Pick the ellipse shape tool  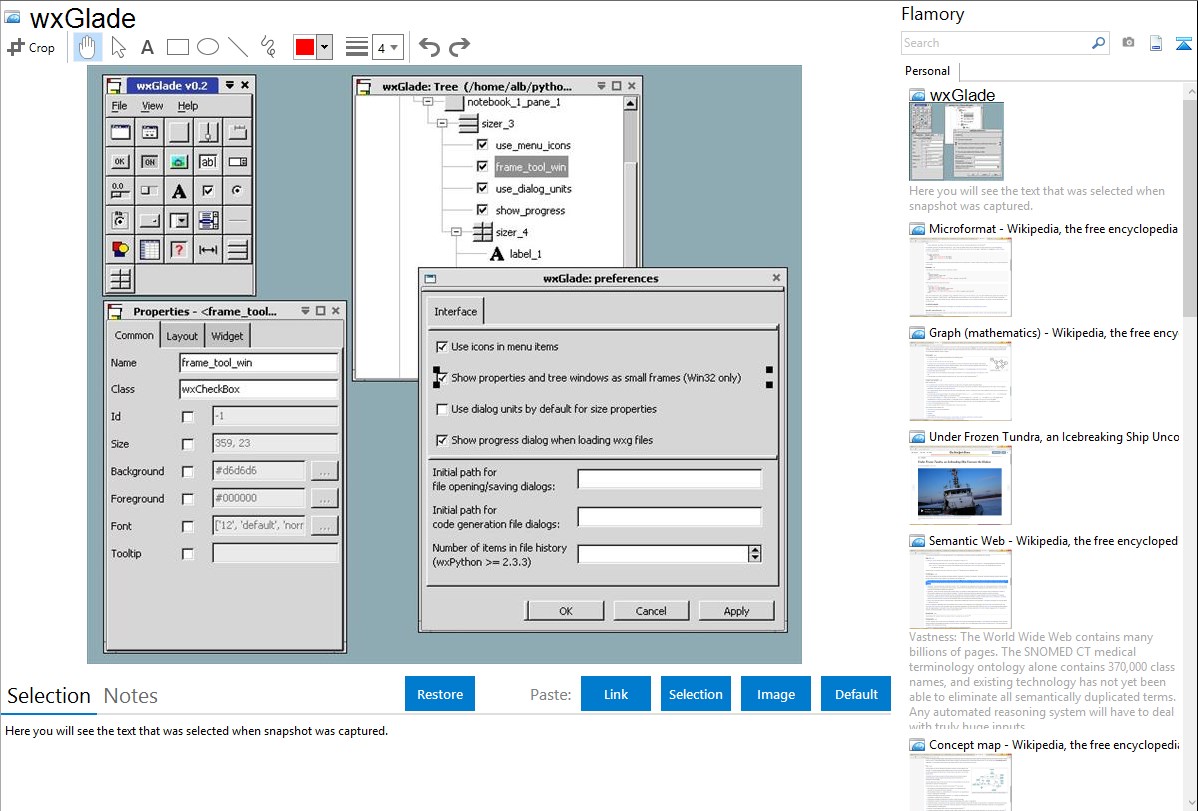click(x=208, y=47)
